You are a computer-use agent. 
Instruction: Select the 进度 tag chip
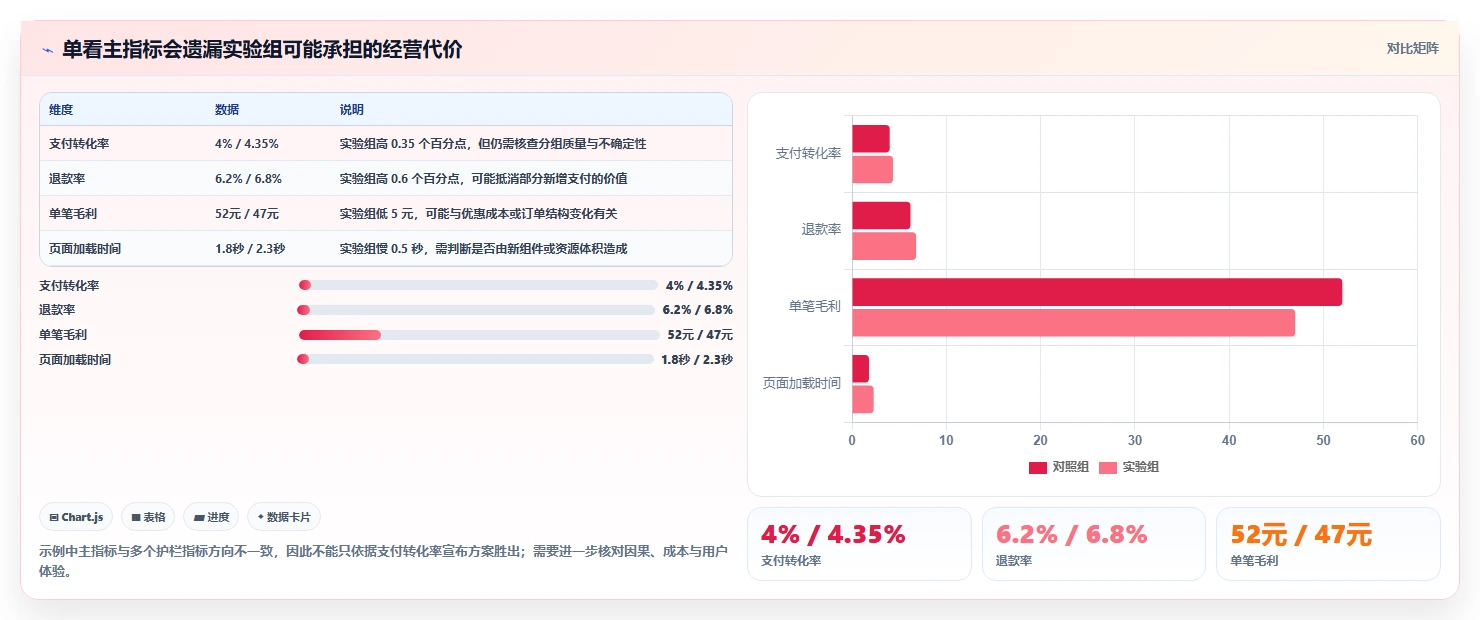pyautogui.click(x=211, y=517)
